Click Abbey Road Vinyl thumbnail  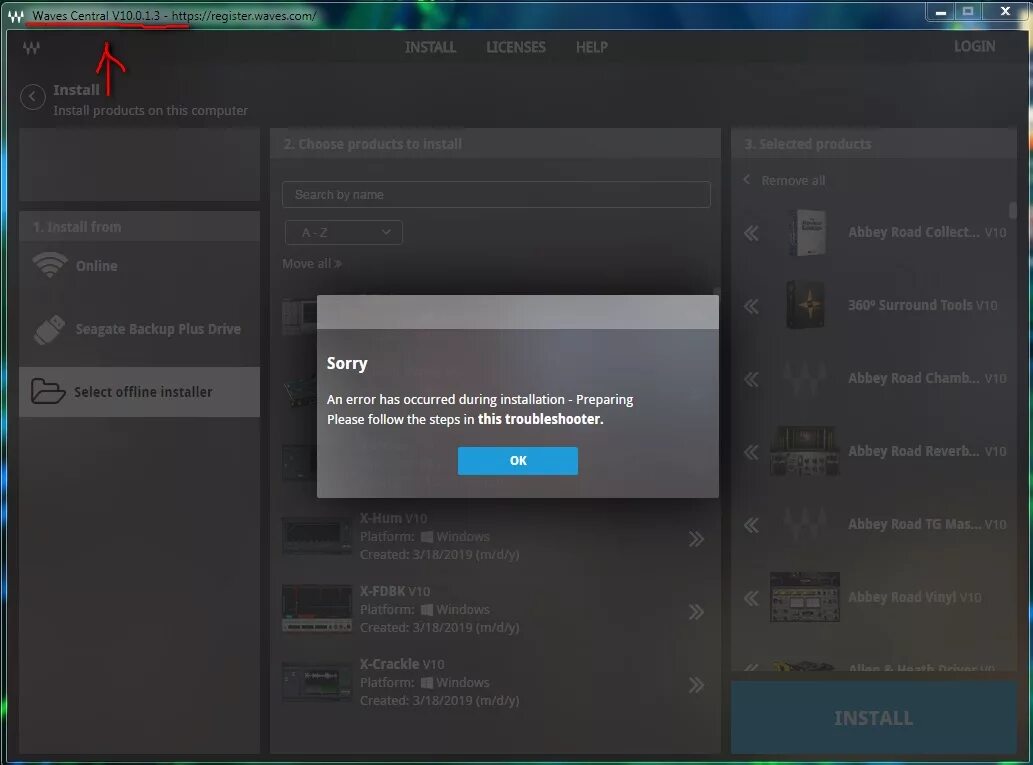click(804, 597)
